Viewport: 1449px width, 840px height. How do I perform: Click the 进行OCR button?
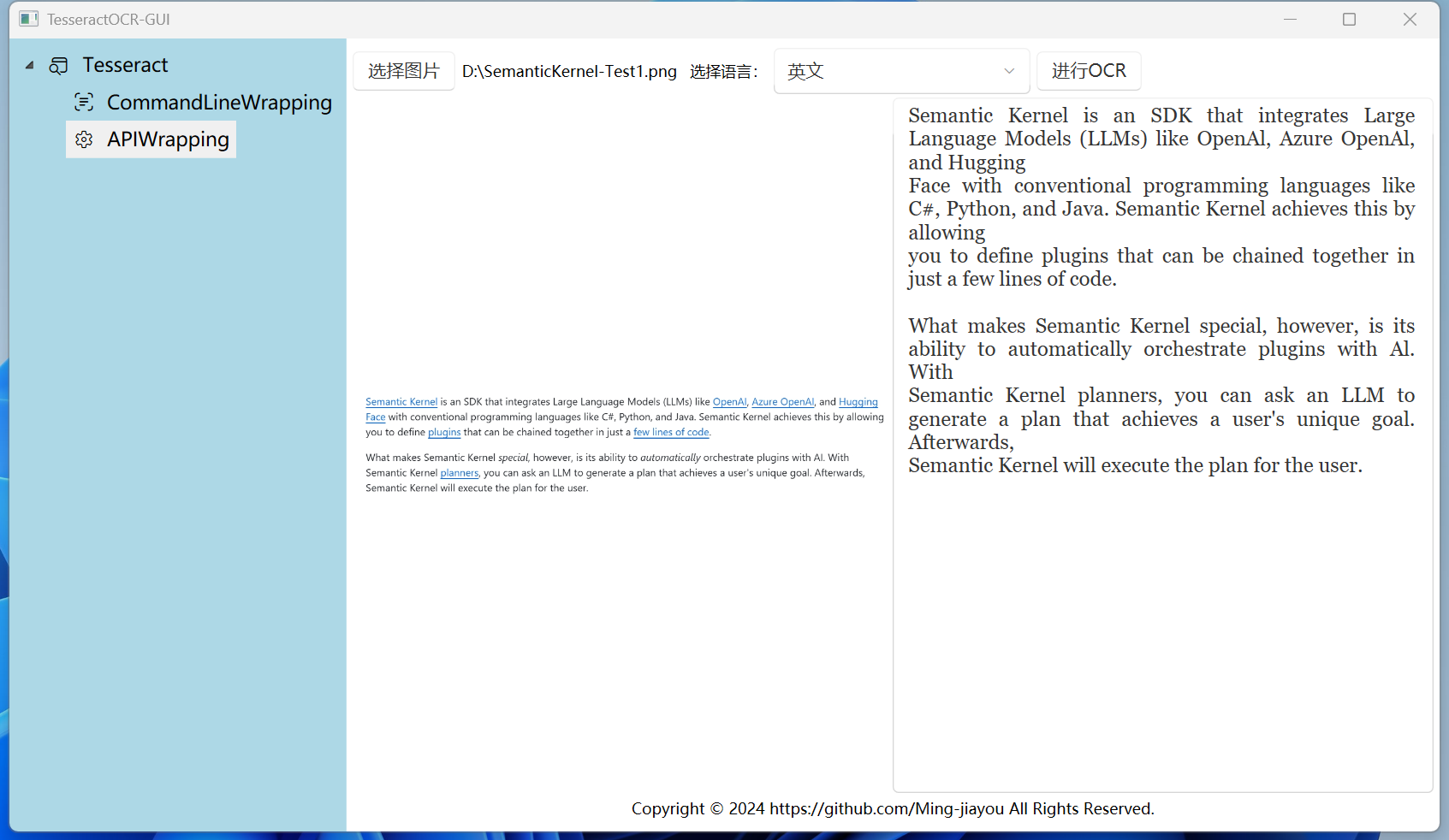pyautogui.click(x=1089, y=71)
